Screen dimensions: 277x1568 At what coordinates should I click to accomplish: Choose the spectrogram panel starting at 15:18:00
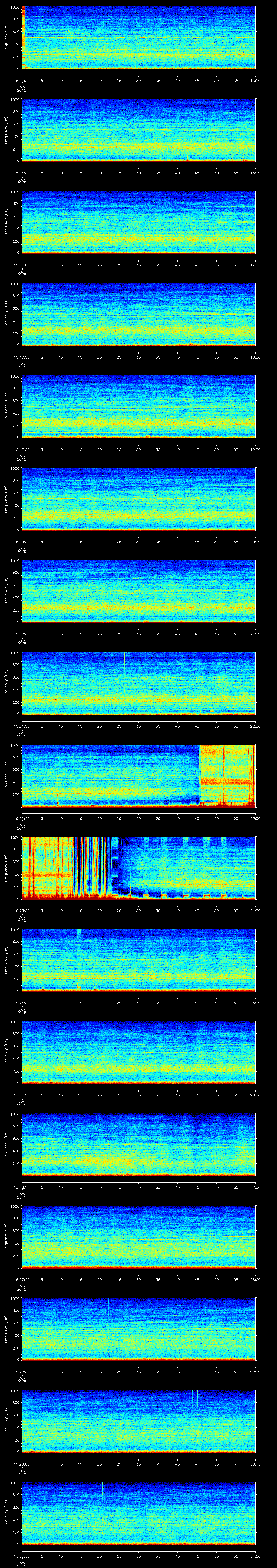(138, 407)
